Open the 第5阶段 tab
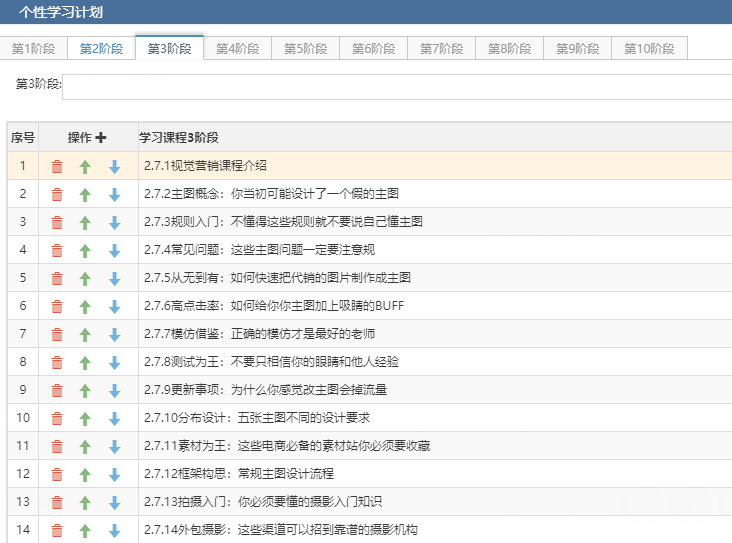The width and height of the screenshot is (732, 543). (305, 49)
